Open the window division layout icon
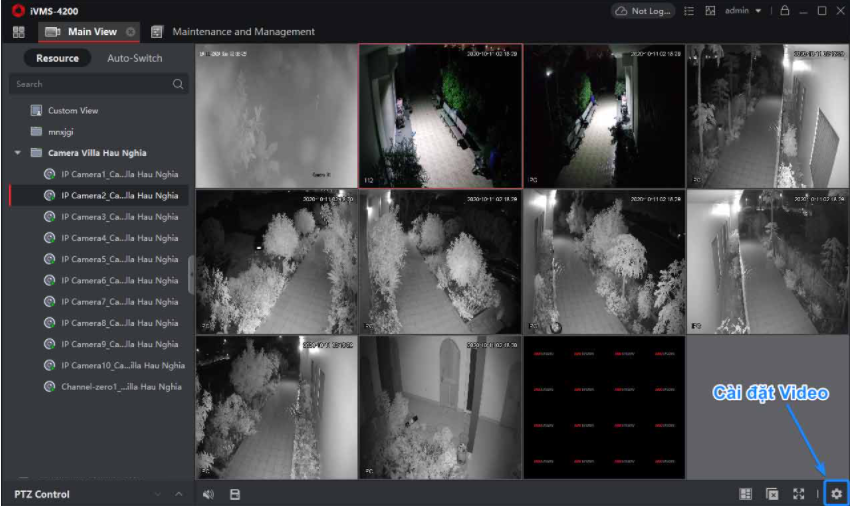 (x=745, y=494)
